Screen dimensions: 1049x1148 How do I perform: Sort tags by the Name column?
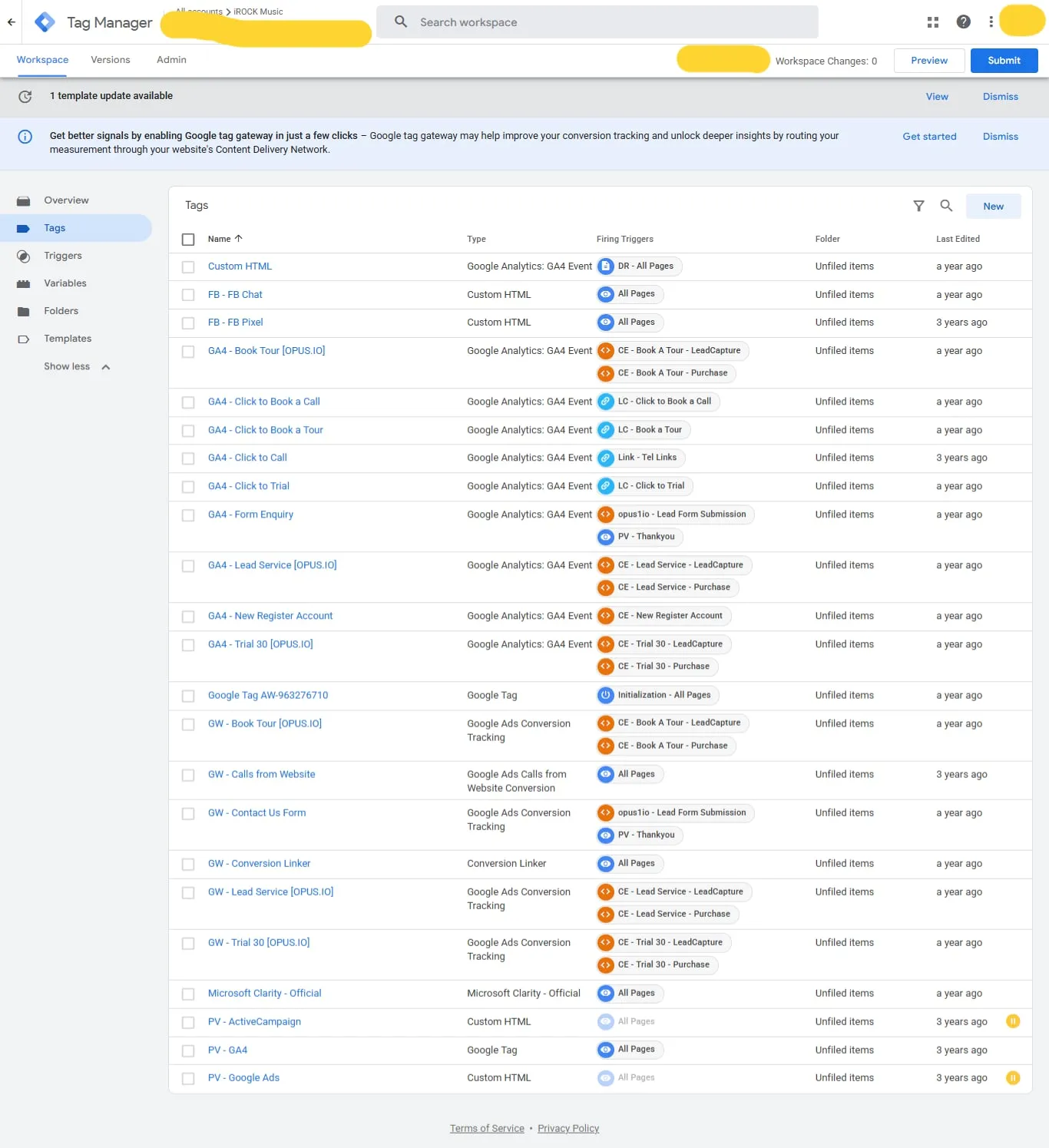[225, 239]
